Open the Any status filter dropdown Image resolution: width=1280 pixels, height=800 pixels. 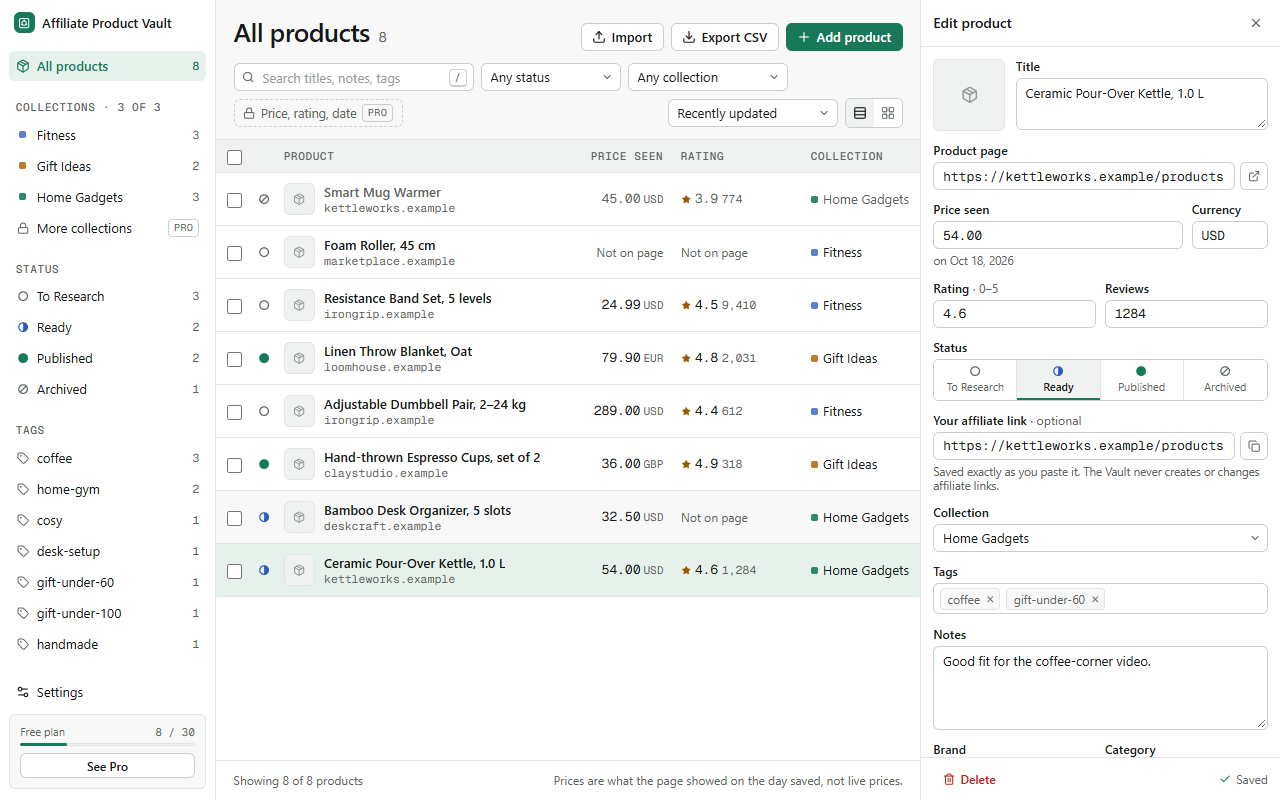pyautogui.click(x=551, y=77)
